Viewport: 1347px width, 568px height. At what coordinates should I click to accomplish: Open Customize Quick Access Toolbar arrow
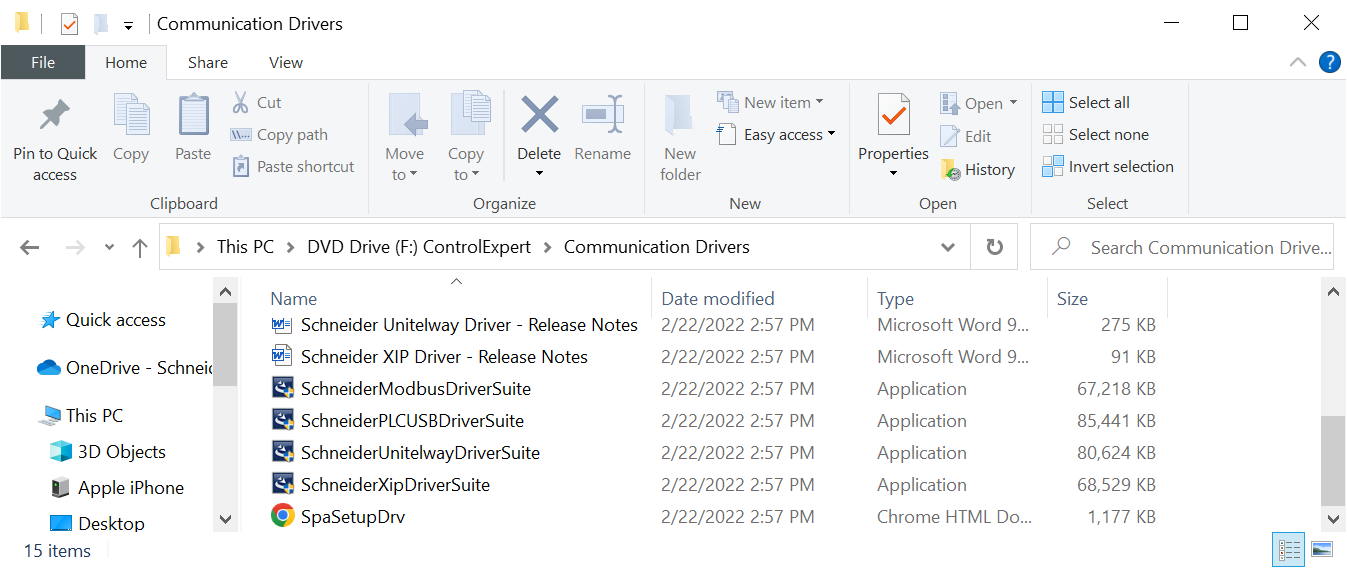tap(128, 25)
